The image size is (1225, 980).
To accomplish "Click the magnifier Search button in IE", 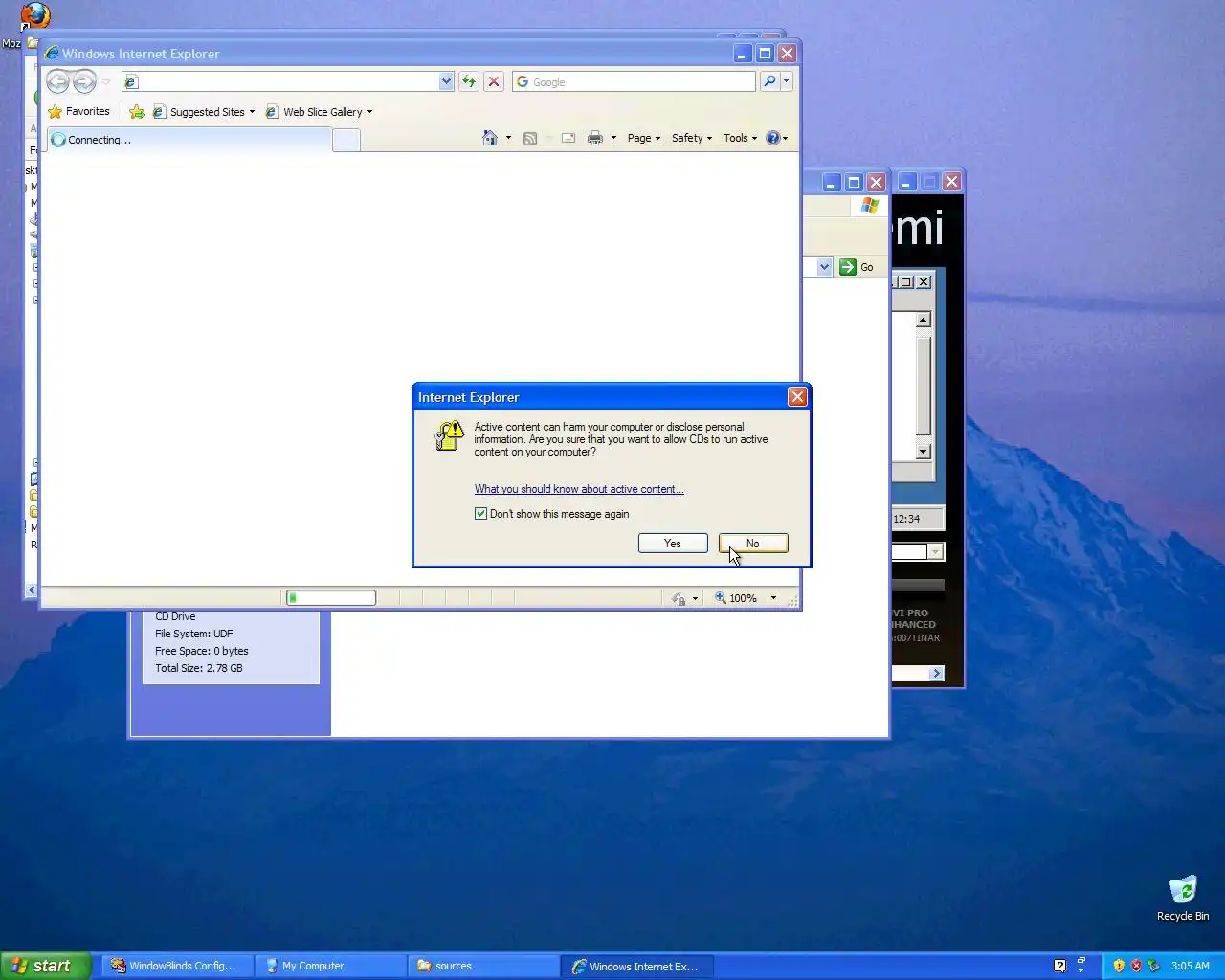I will (x=769, y=81).
